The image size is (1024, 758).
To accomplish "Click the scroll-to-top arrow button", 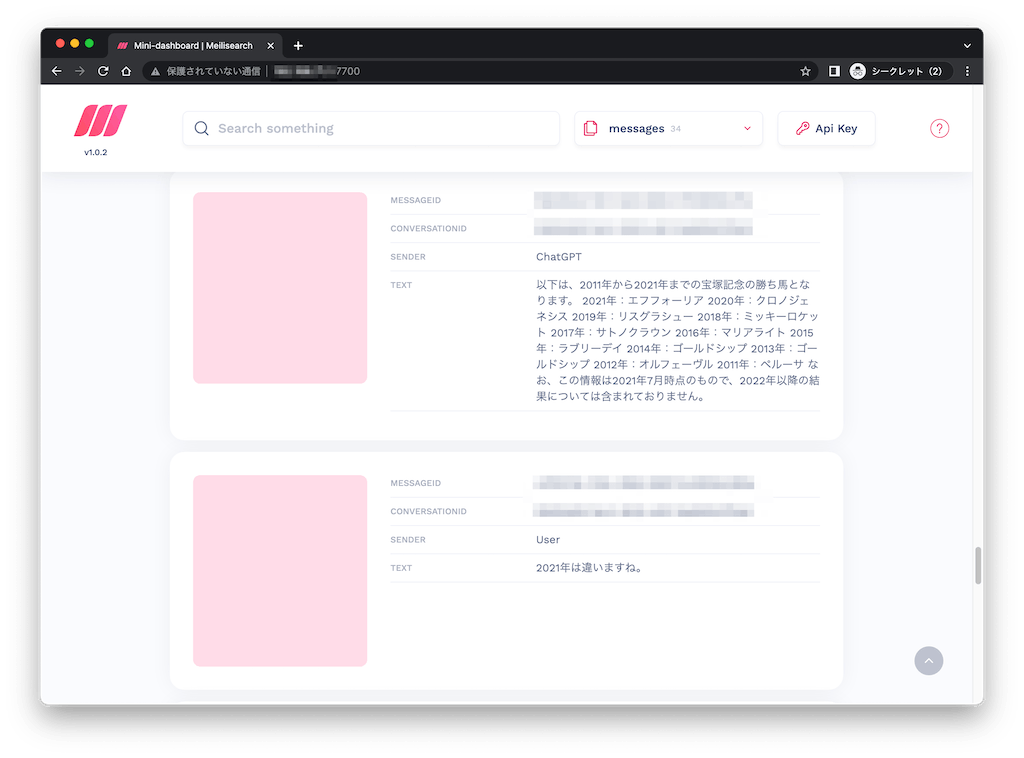I will 929,661.
